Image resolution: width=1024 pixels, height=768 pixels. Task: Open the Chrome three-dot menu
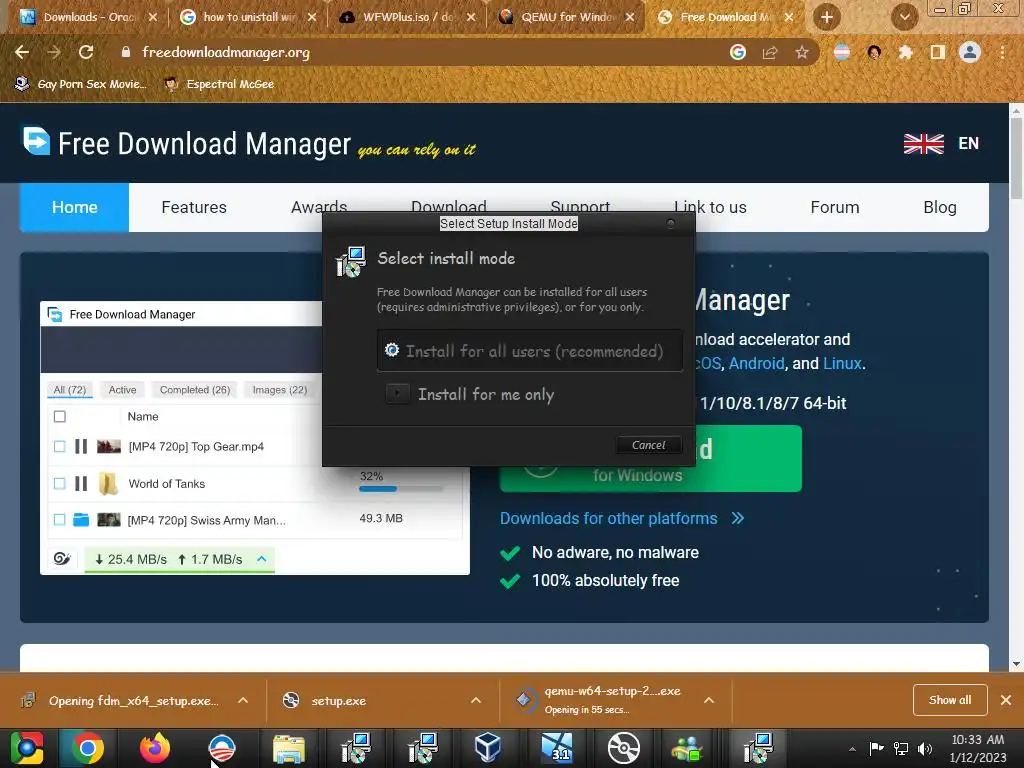coord(1002,52)
